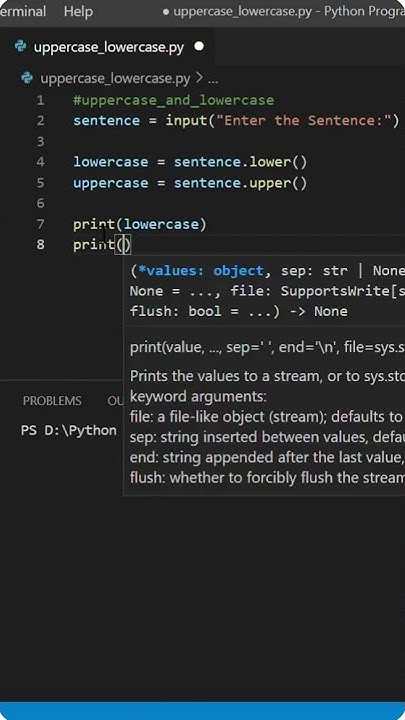Focus the terminal at the PS D:\Python prompt
405x720 pixels.
coord(69,431)
